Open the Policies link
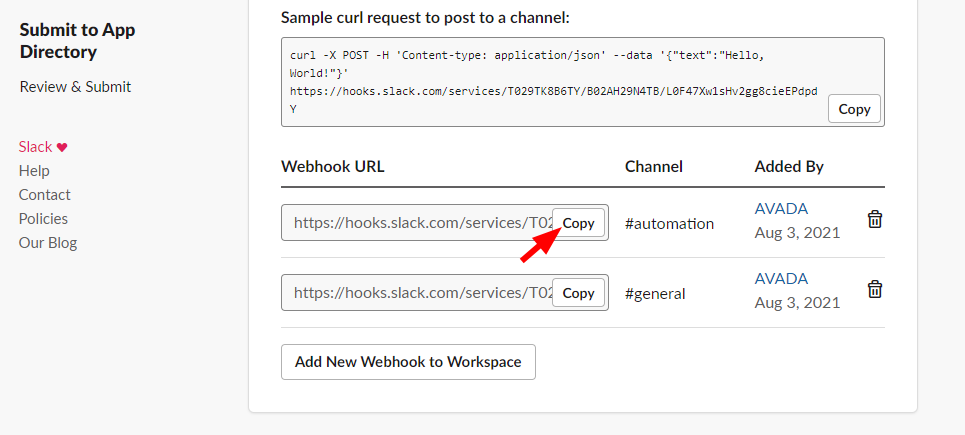The height and width of the screenshot is (435, 965). pyautogui.click(x=43, y=219)
